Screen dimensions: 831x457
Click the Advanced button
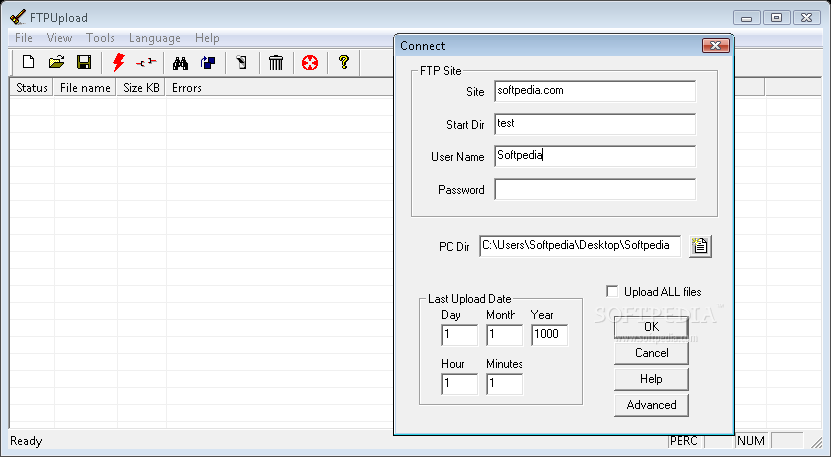coord(651,405)
